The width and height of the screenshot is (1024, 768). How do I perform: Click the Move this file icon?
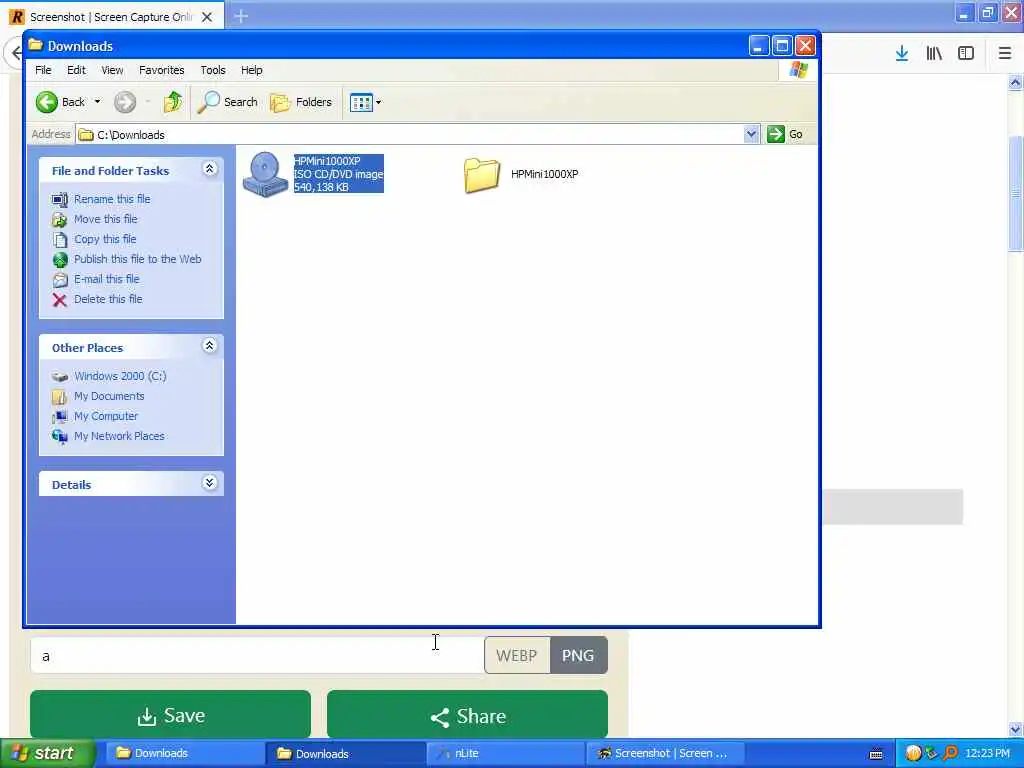pos(59,219)
